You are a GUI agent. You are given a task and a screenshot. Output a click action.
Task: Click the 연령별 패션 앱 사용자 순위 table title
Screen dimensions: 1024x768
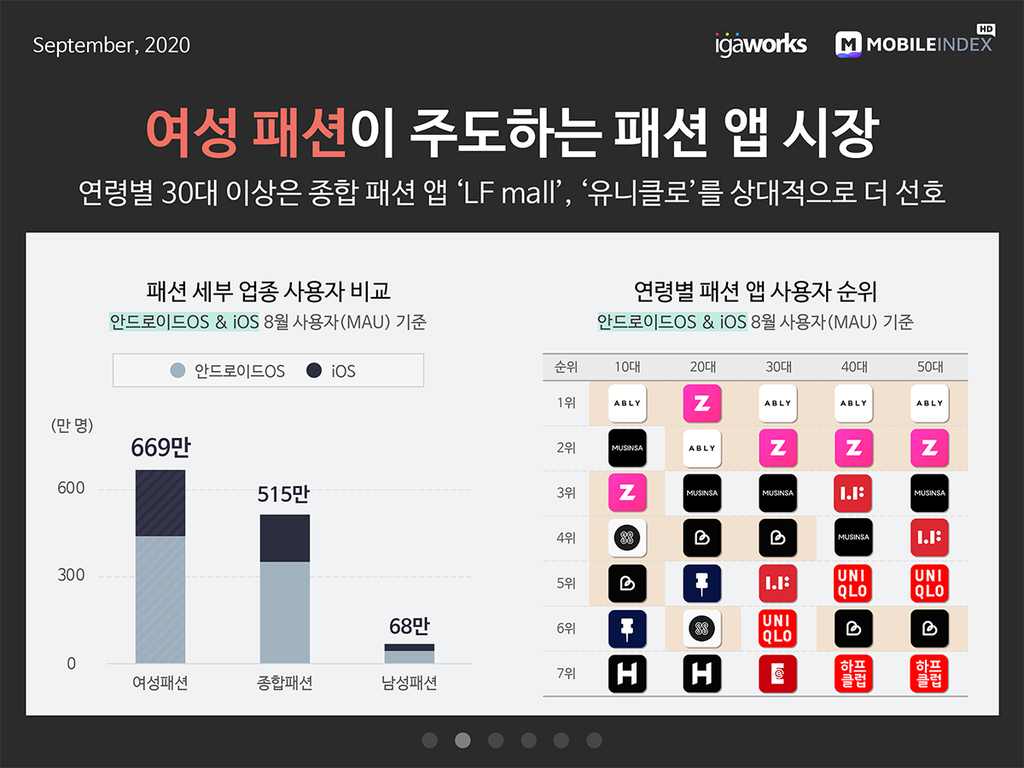click(755, 291)
